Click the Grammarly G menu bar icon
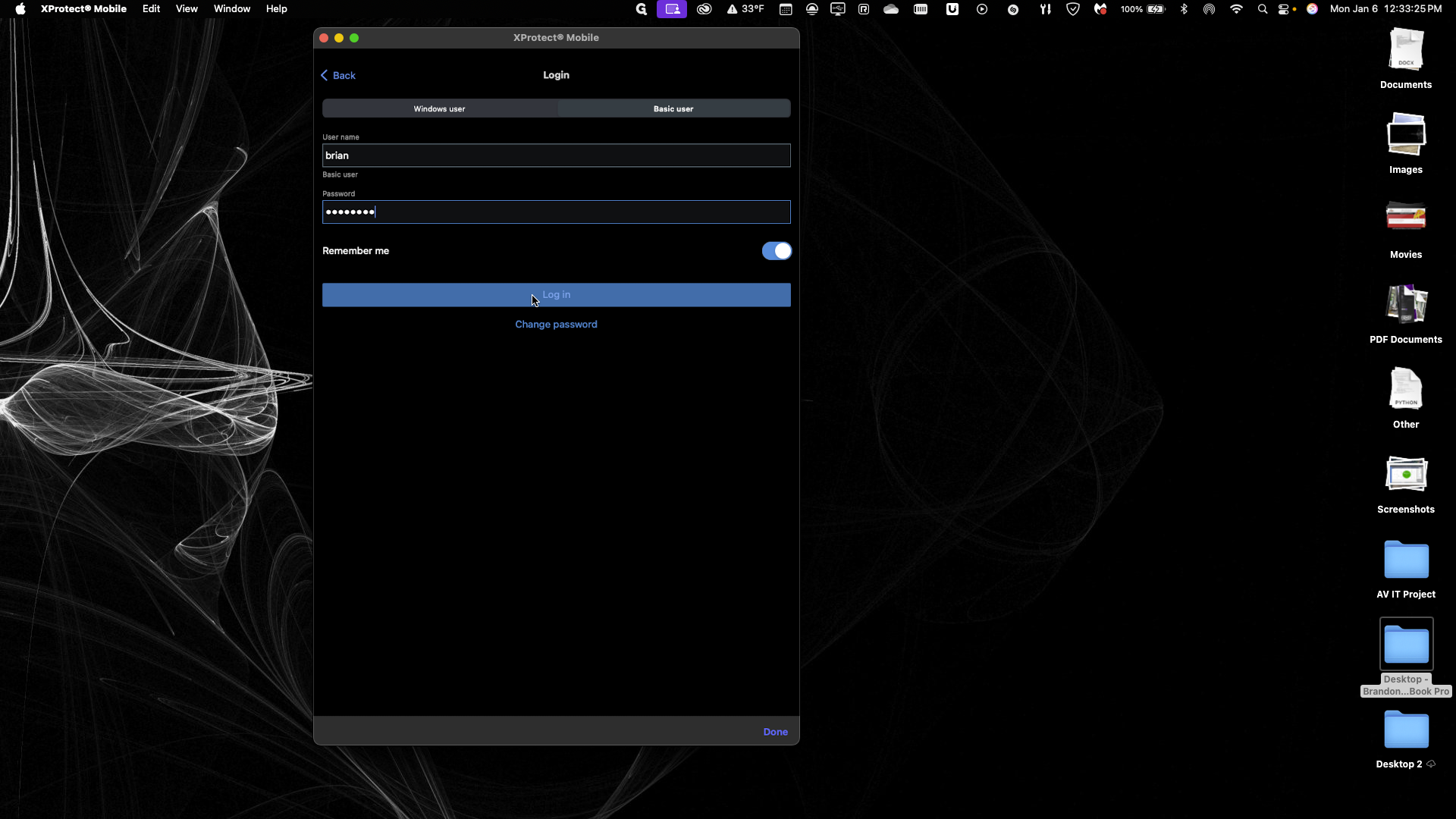The width and height of the screenshot is (1456, 819). (x=642, y=9)
